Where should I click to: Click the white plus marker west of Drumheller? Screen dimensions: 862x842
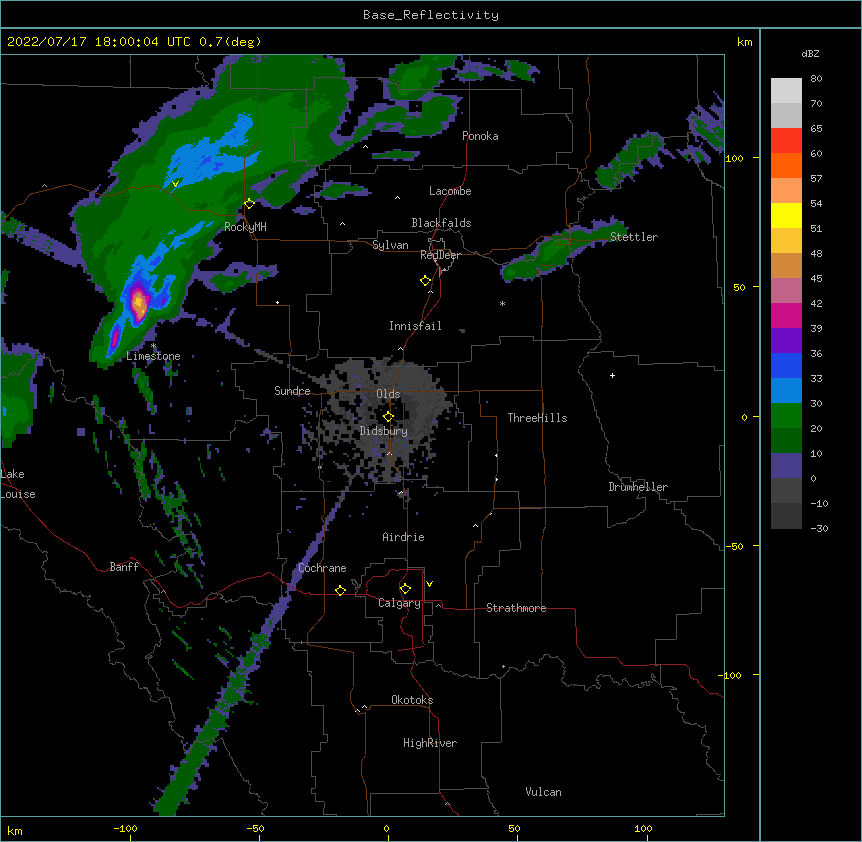(612, 375)
